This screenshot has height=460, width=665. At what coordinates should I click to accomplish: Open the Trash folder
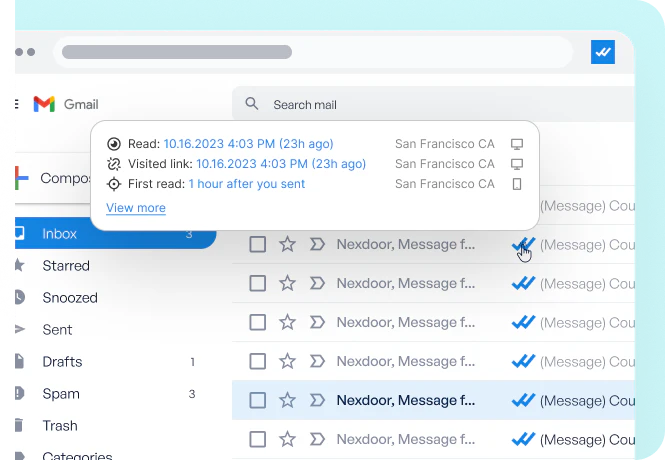[x=60, y=426]
